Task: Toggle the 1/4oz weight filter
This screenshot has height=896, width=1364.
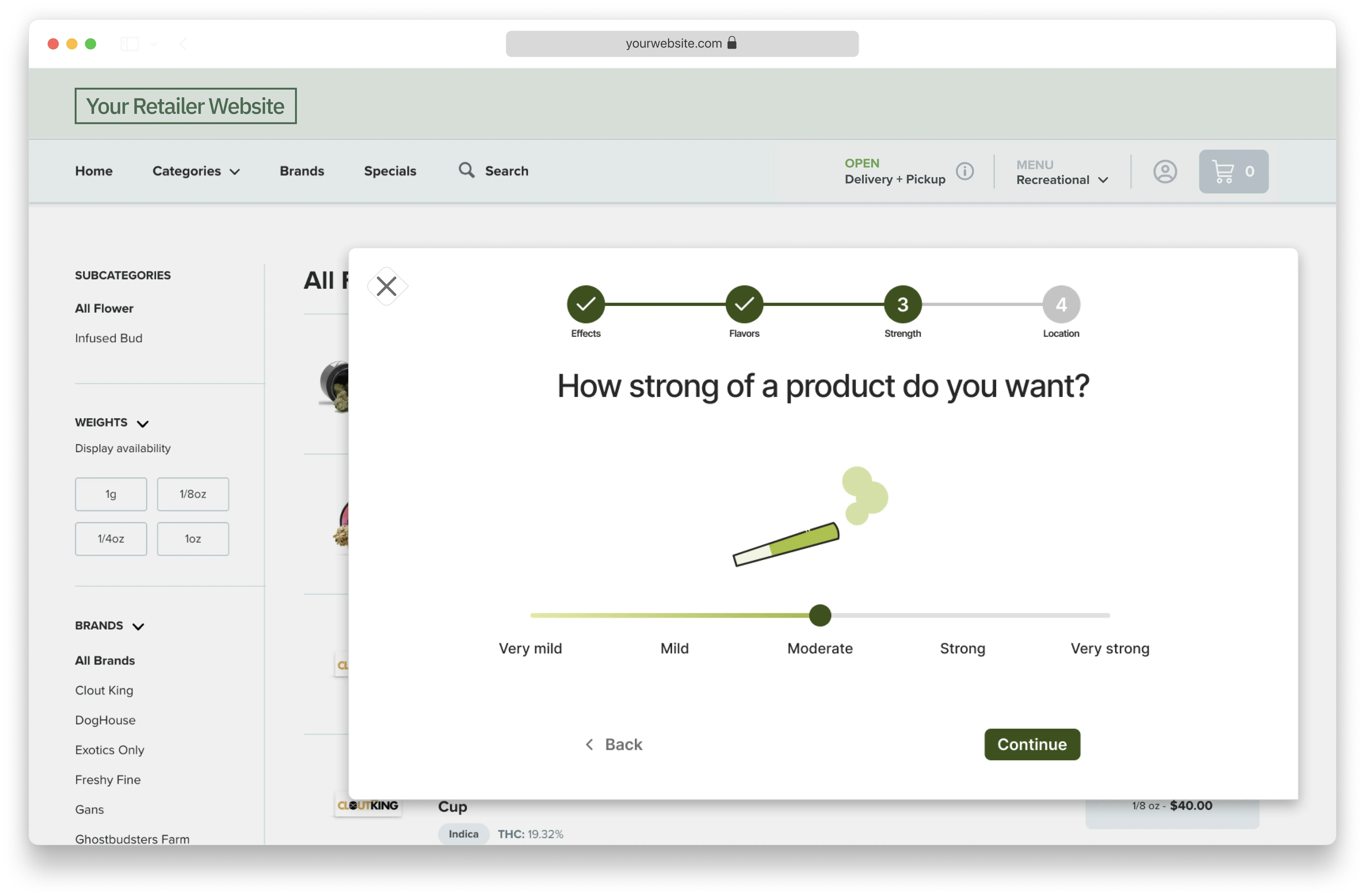Action: (111, 539)
